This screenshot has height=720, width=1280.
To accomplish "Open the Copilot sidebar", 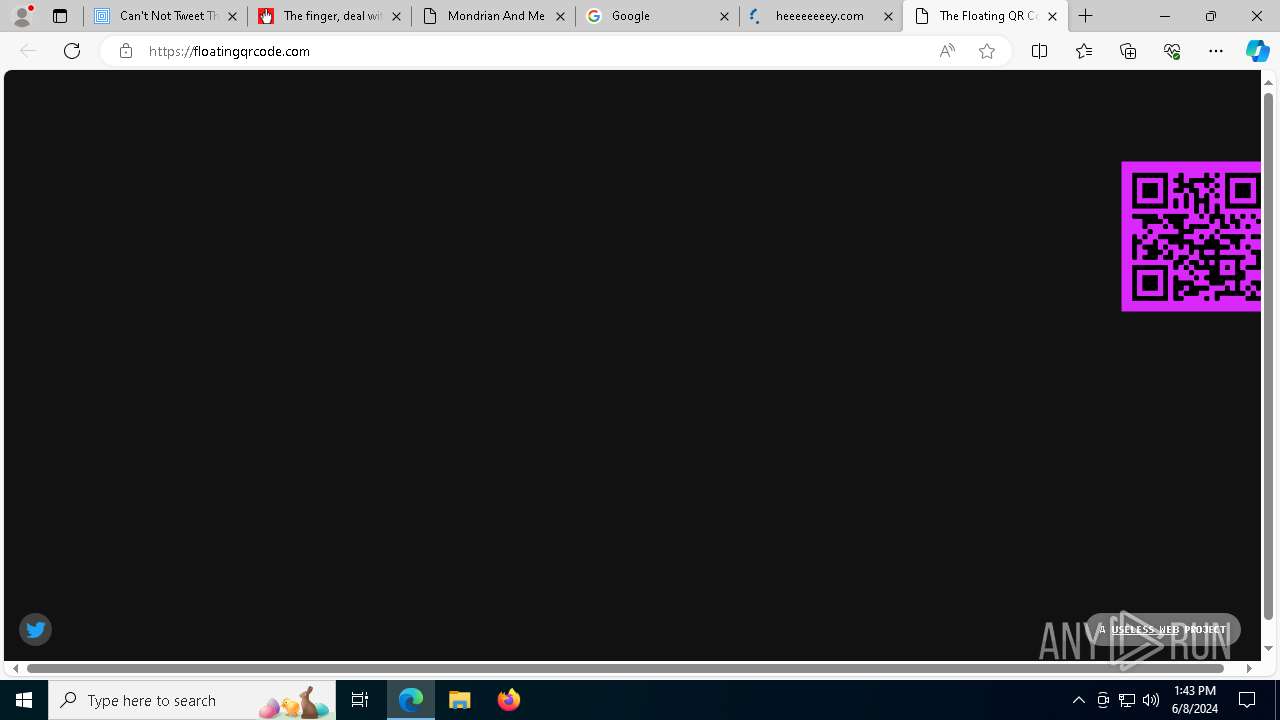I will coord(1258,51).
